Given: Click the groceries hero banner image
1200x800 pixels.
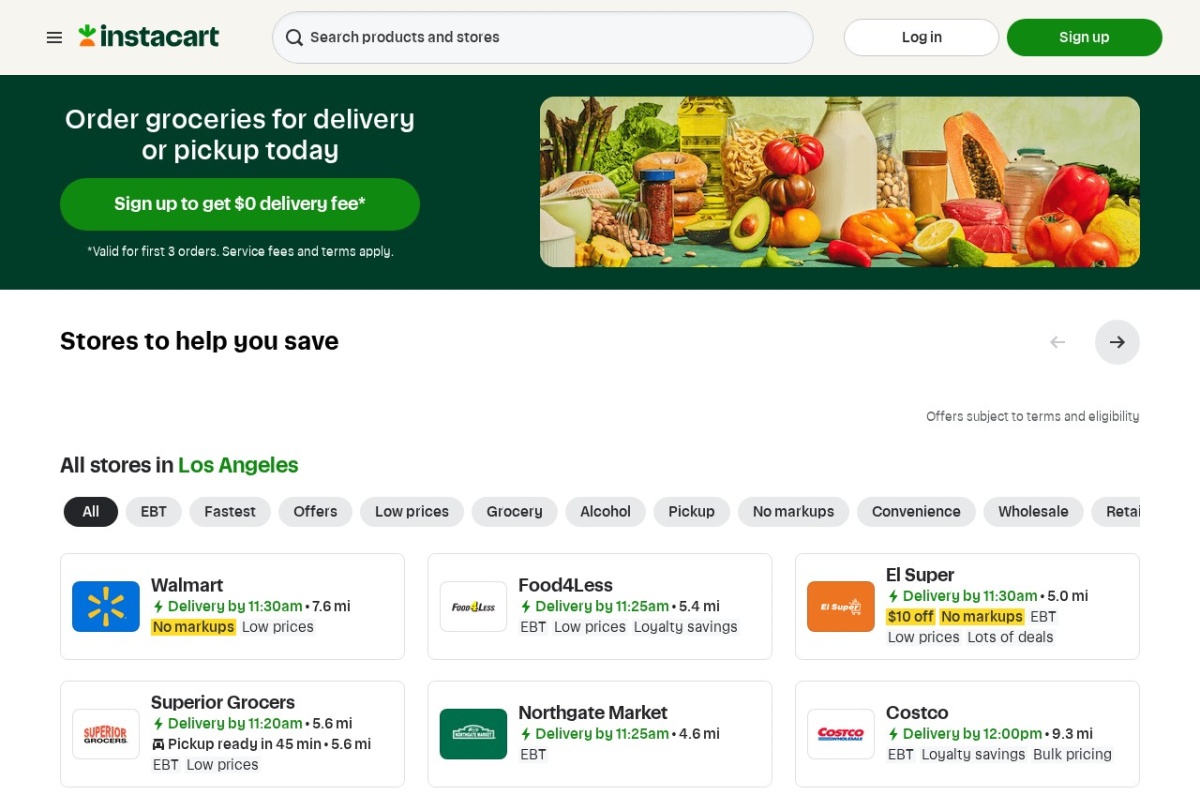Looking at the screenshot, I should tap(840, 182).
